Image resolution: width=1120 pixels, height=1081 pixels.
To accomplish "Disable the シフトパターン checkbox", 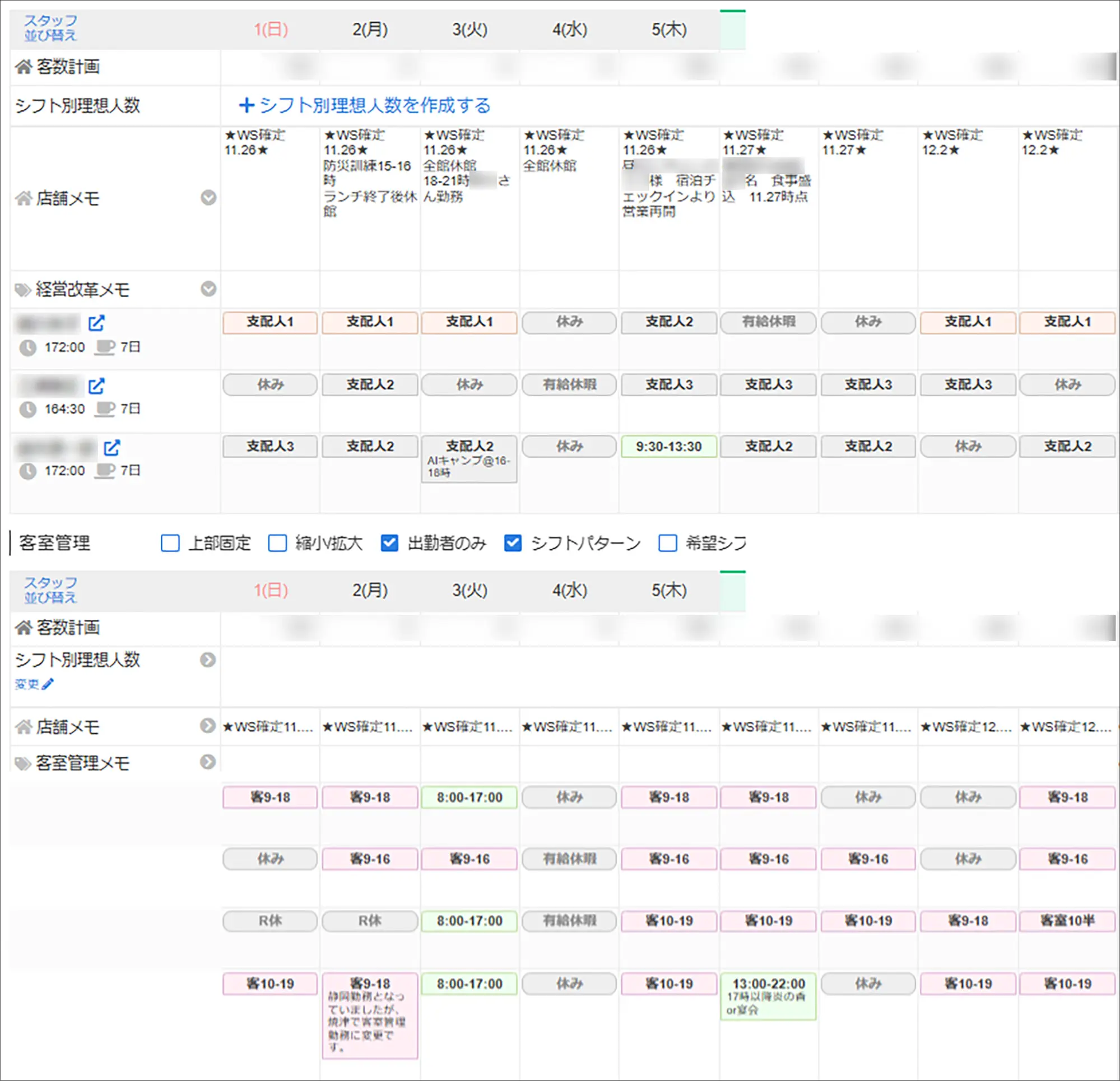I will tap(513, 543).
